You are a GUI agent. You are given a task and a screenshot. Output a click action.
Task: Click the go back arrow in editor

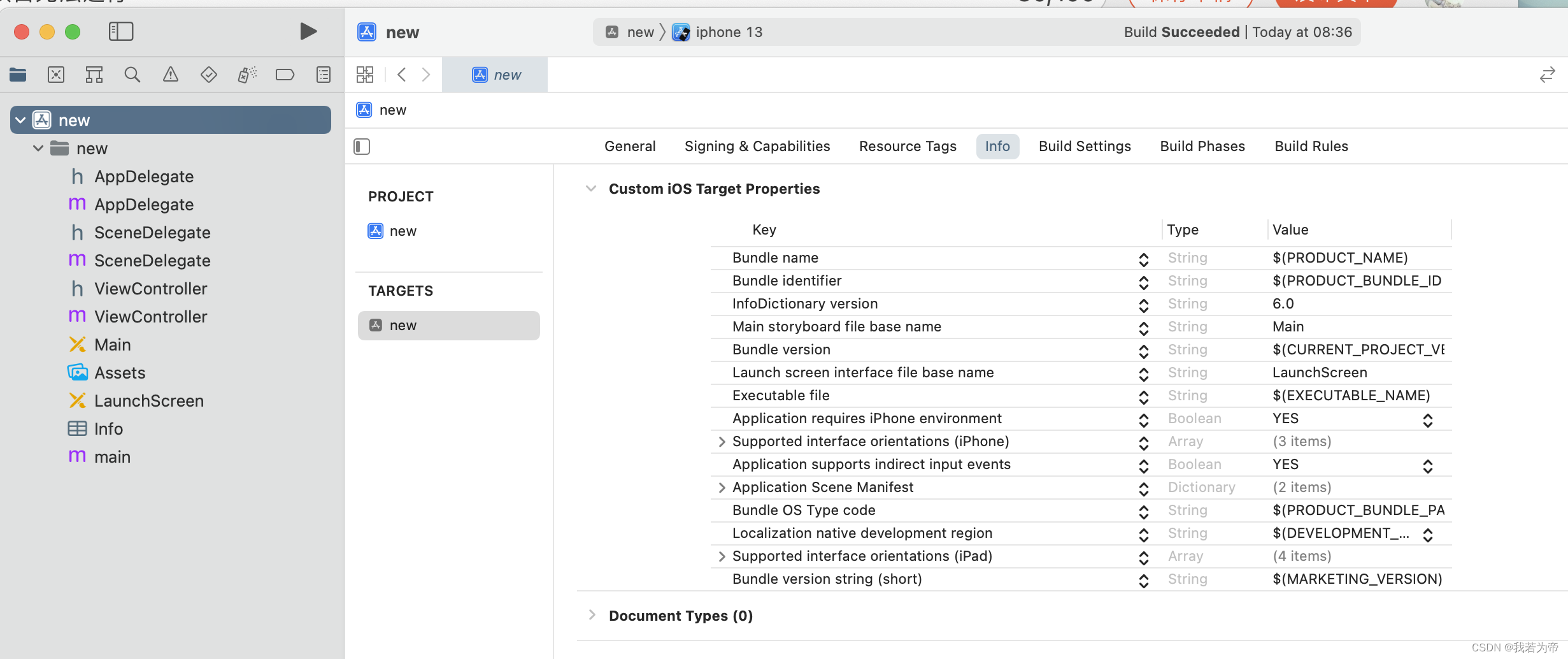[402, 75]
